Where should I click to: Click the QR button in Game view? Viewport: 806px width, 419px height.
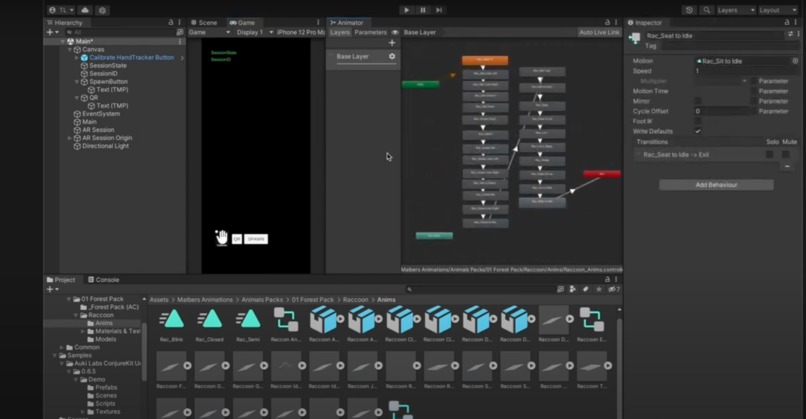pos(236,239)
